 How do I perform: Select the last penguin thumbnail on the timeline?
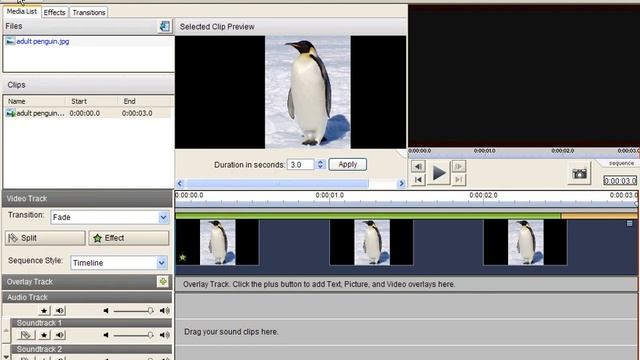click(x=526, y=242)
